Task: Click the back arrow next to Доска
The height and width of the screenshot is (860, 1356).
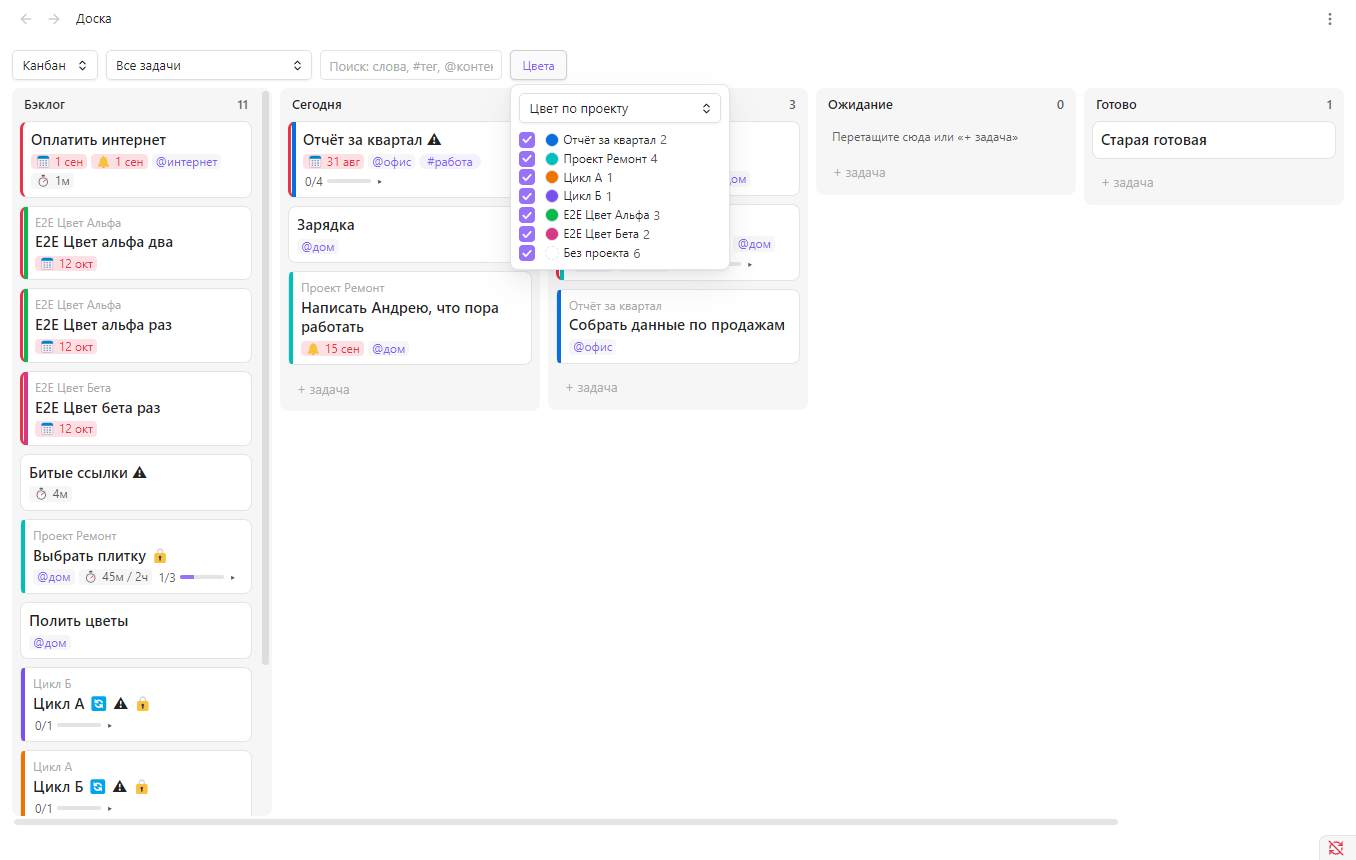Action: [26, 19]
